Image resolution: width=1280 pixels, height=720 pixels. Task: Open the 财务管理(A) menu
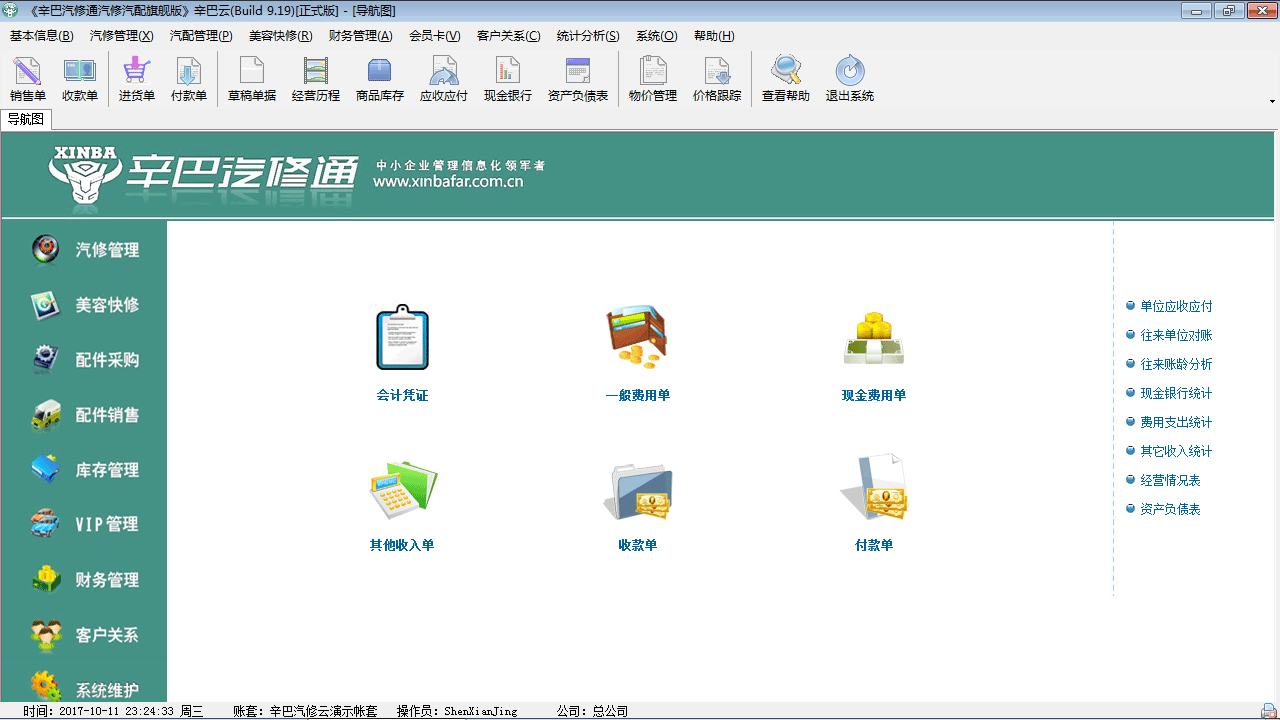[361, 36]
